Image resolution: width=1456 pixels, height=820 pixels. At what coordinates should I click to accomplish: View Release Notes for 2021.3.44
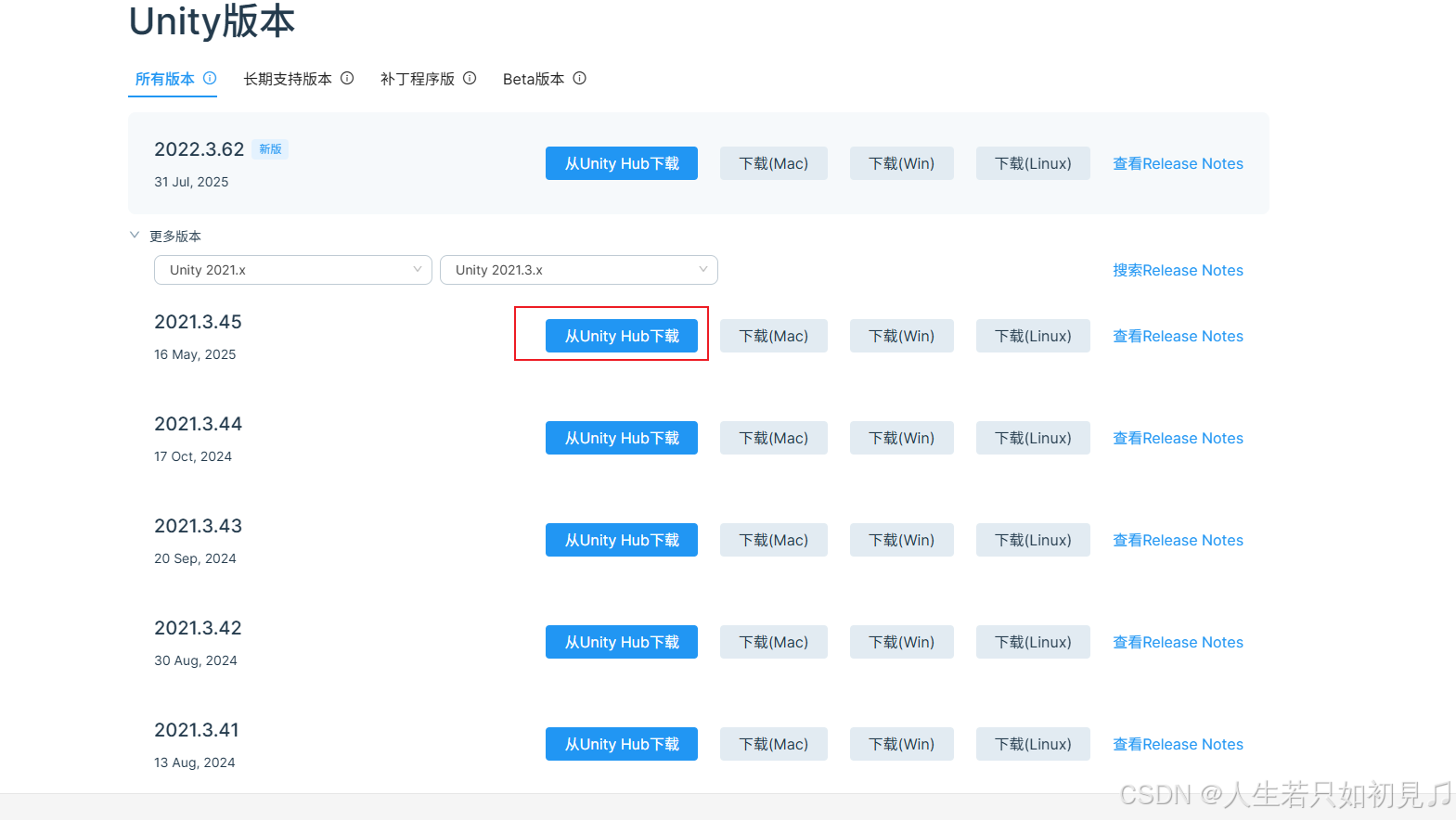[1178, 438]
